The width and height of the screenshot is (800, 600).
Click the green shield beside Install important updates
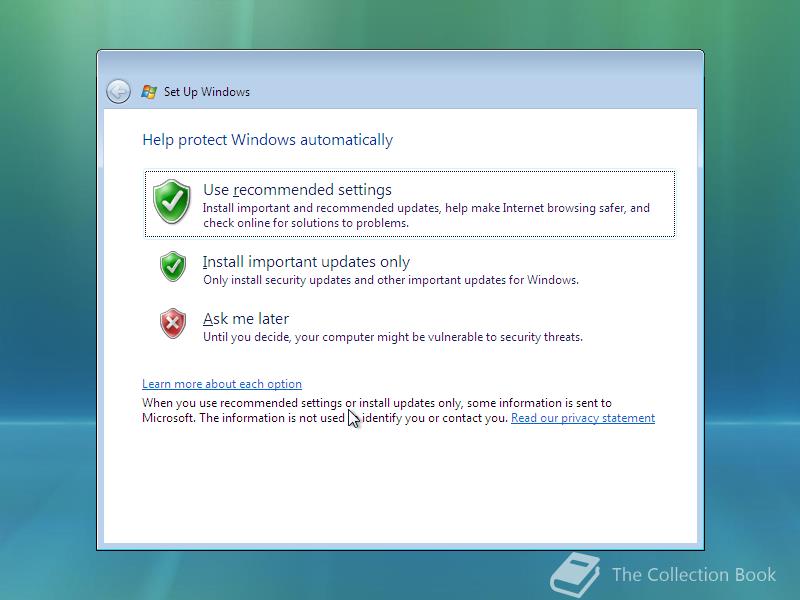point(173,266)
